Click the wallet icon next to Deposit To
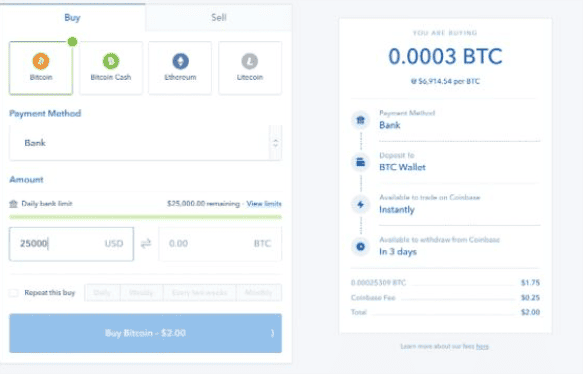 [x=360, y=162]
